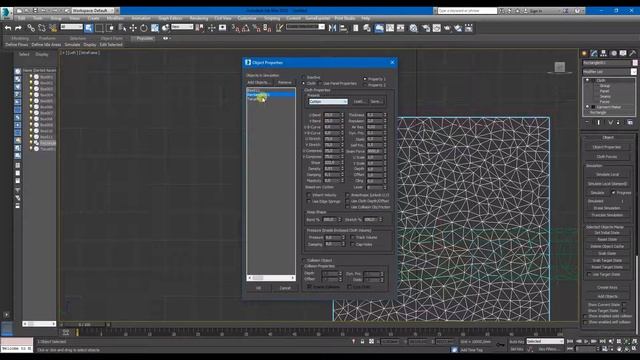This screenshot has height=360, width=640.
Task: Select the Inactive radio button
Action: click(x=304, y=77)
